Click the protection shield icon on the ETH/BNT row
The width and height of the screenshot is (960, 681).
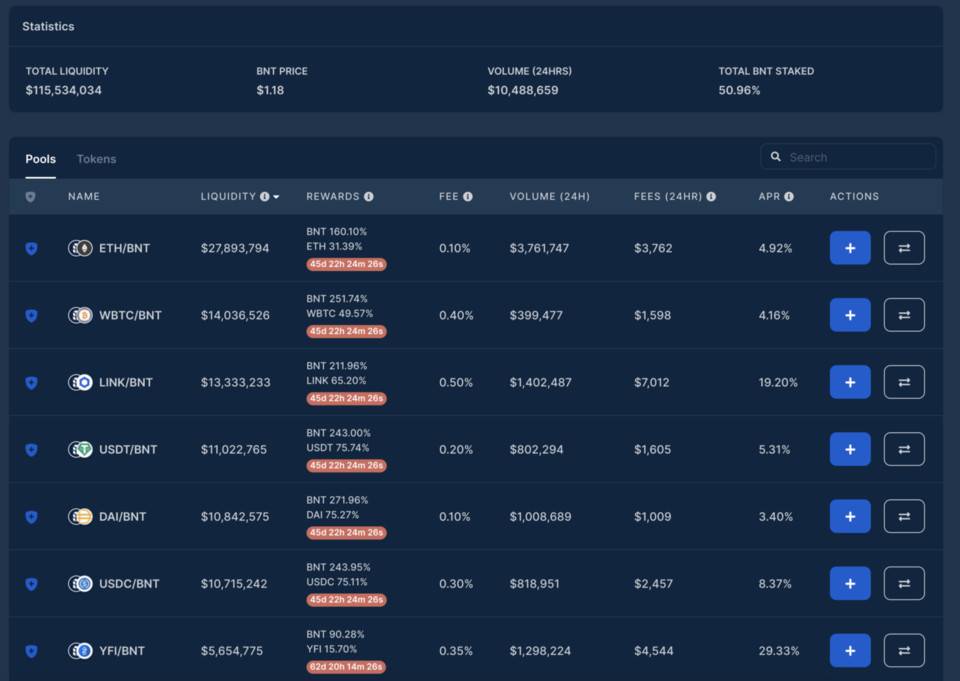click(31, 247)
